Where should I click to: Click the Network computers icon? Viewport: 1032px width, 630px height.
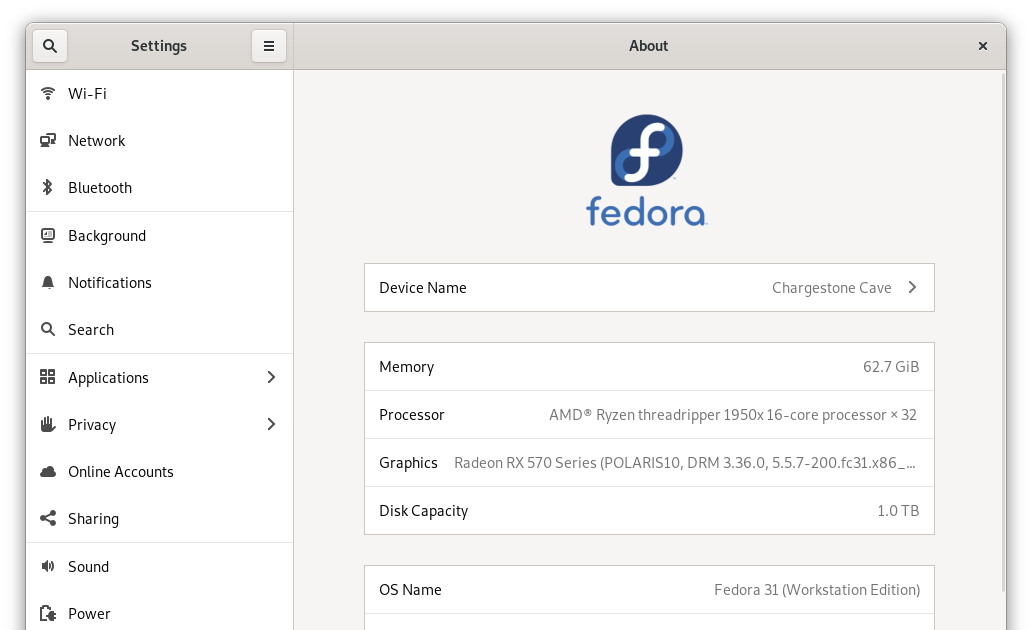(47, 140)
